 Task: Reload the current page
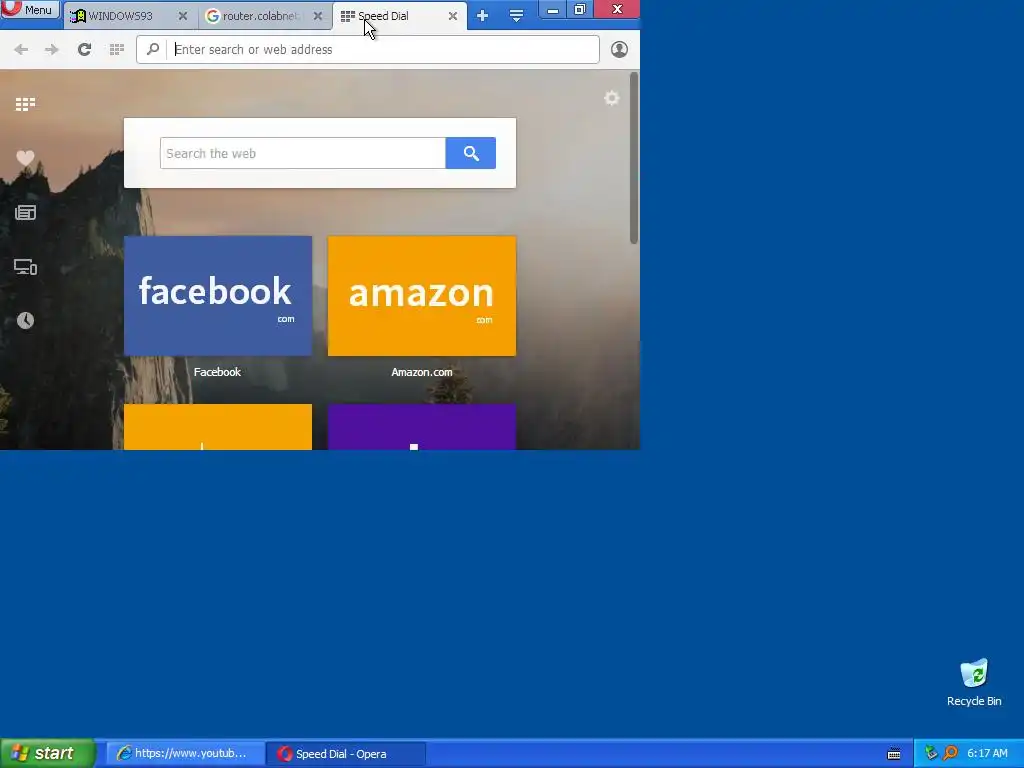84,50
